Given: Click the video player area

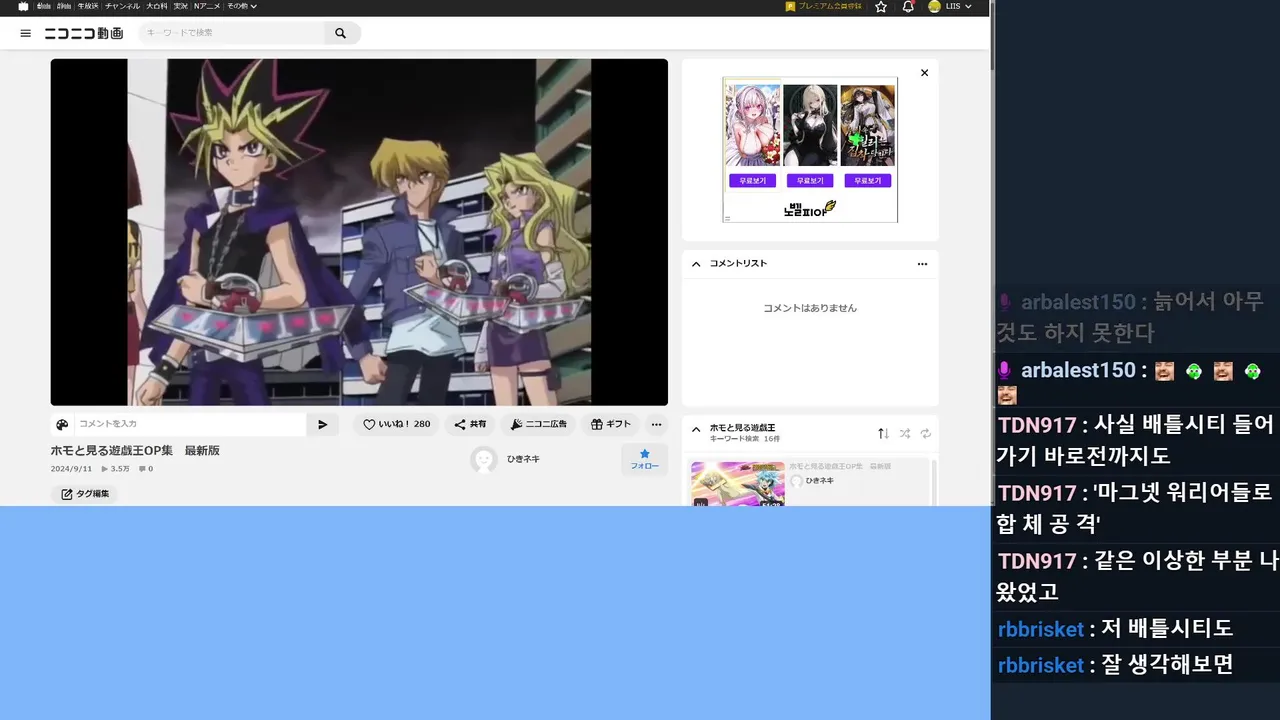Looking at the screenshot, I should (x=359, y=232).
